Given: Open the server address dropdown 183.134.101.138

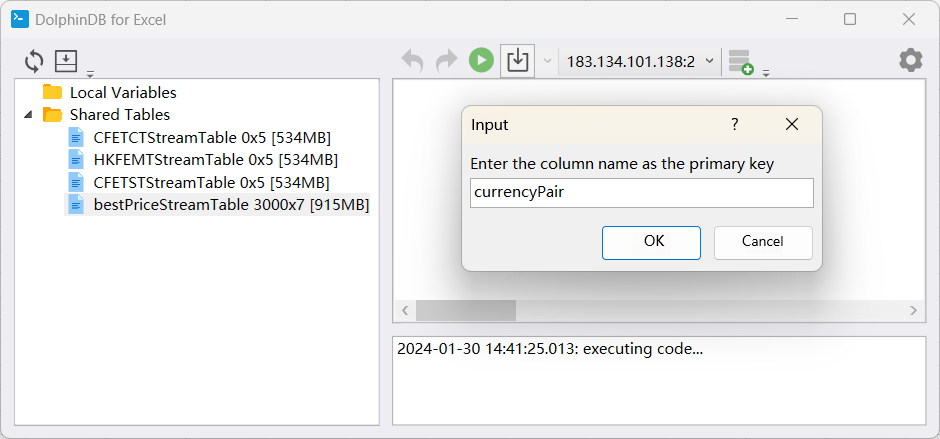Looking at the screenshot, I should tap(640, 61).
